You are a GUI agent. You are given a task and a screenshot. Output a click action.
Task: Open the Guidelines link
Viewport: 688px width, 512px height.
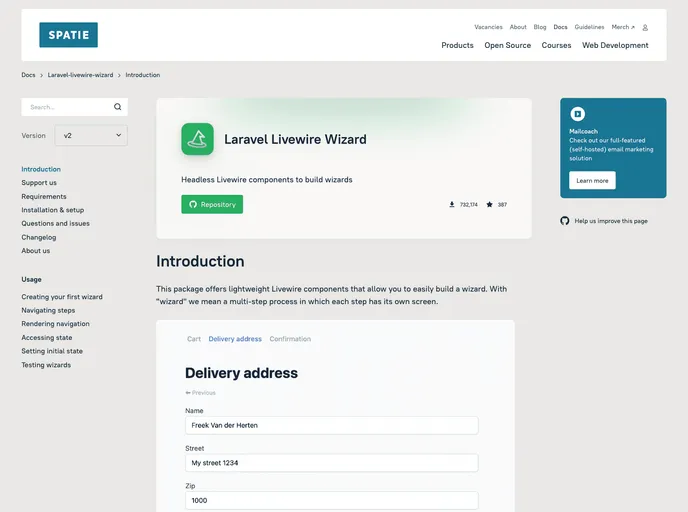[x=589, y=27]
